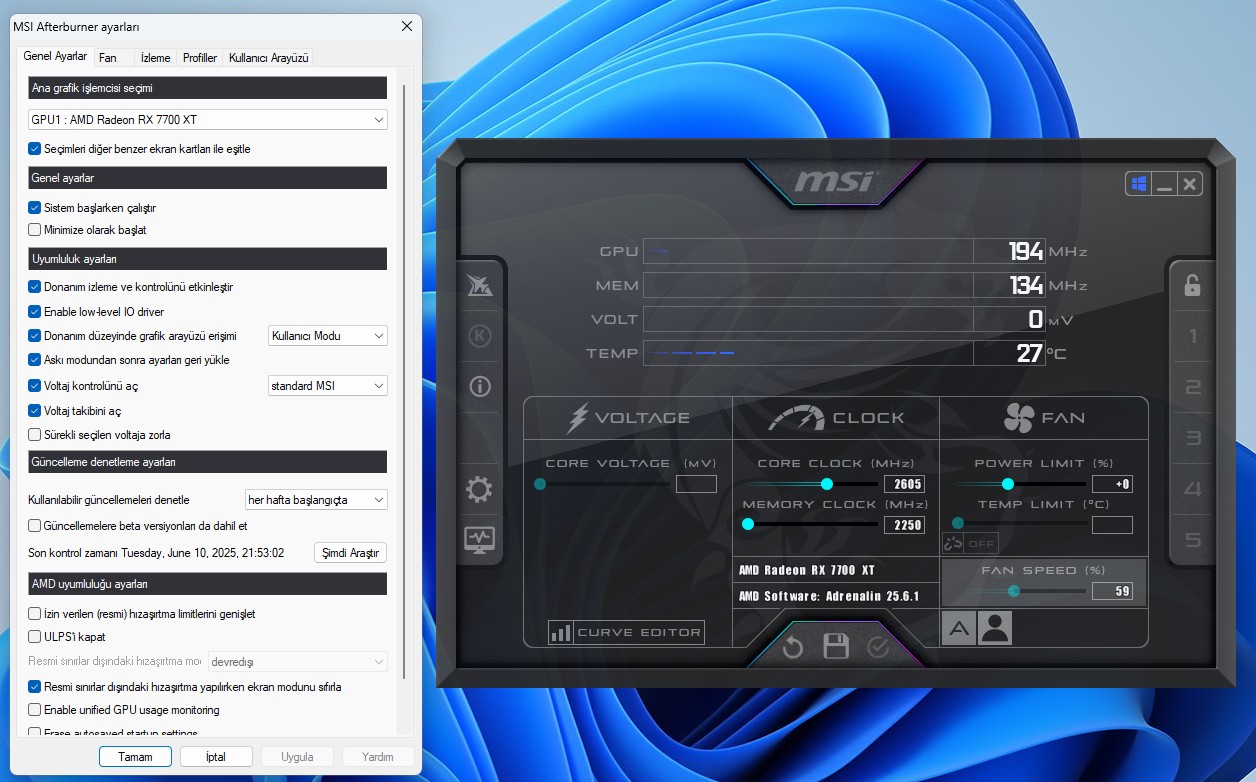Select profile slot 4
This screenshot has height=782, width=1256.
(1192, 489)
